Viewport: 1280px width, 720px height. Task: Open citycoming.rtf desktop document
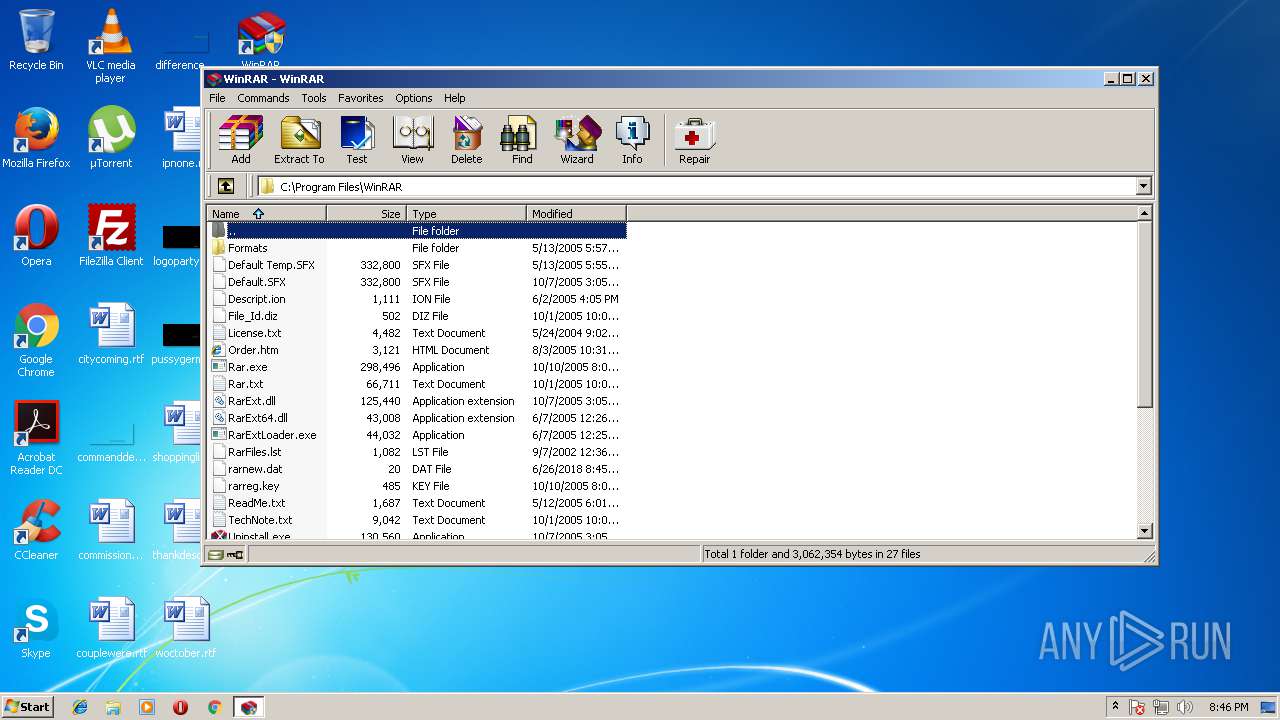coord(110,334)
